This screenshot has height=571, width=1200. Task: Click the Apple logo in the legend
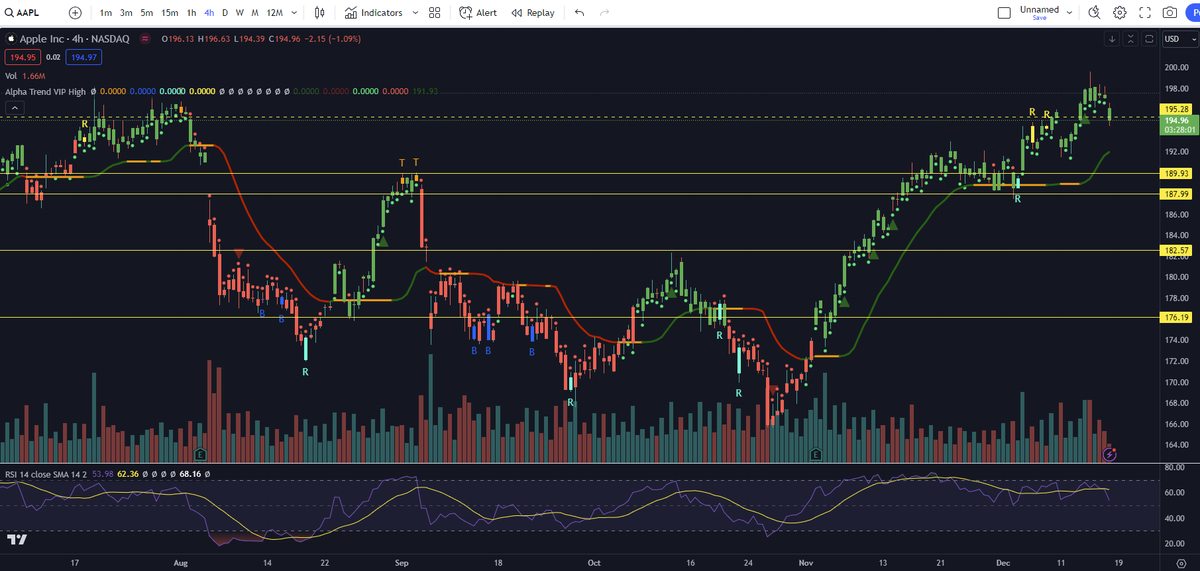coord(9,39)
